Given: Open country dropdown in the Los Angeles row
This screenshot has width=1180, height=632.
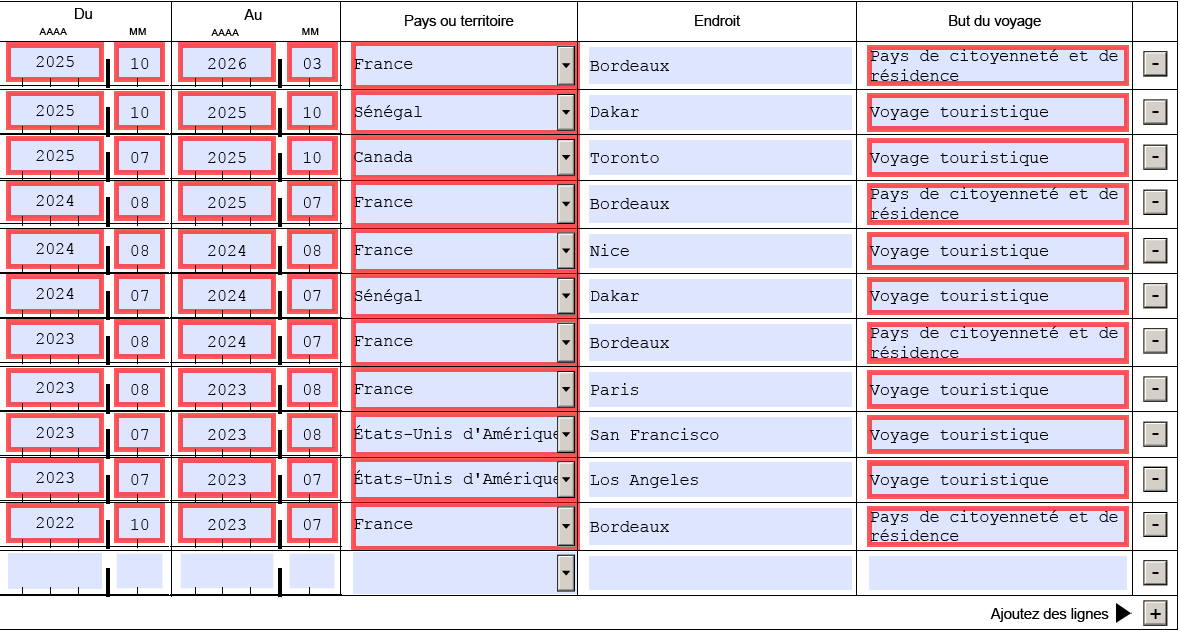Looking at the screenshot, I should pyautogui.click(x=566, y=479).
